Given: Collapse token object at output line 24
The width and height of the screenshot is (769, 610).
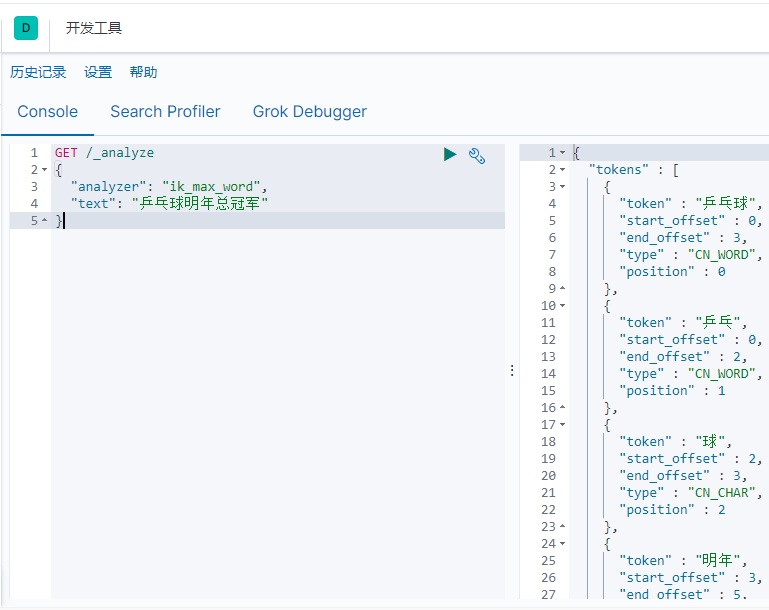Looking at the screenshot, I should point(563,543).
